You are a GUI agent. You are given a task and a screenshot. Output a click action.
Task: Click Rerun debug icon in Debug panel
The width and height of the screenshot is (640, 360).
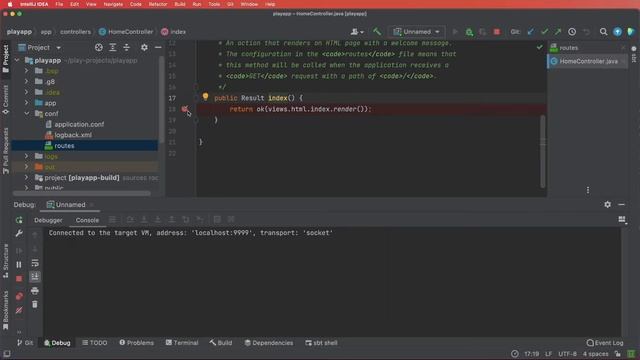tap(19, 220)
